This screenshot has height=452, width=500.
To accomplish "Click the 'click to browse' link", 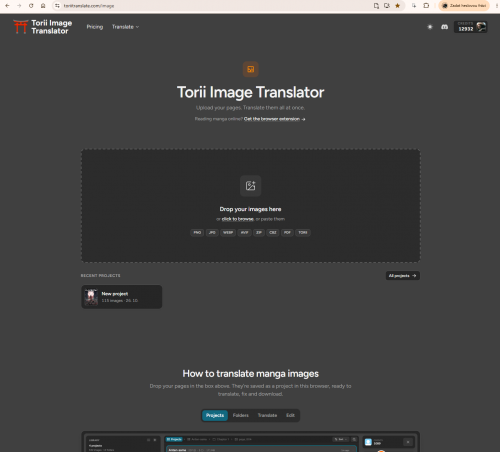I will coord(238,219).
